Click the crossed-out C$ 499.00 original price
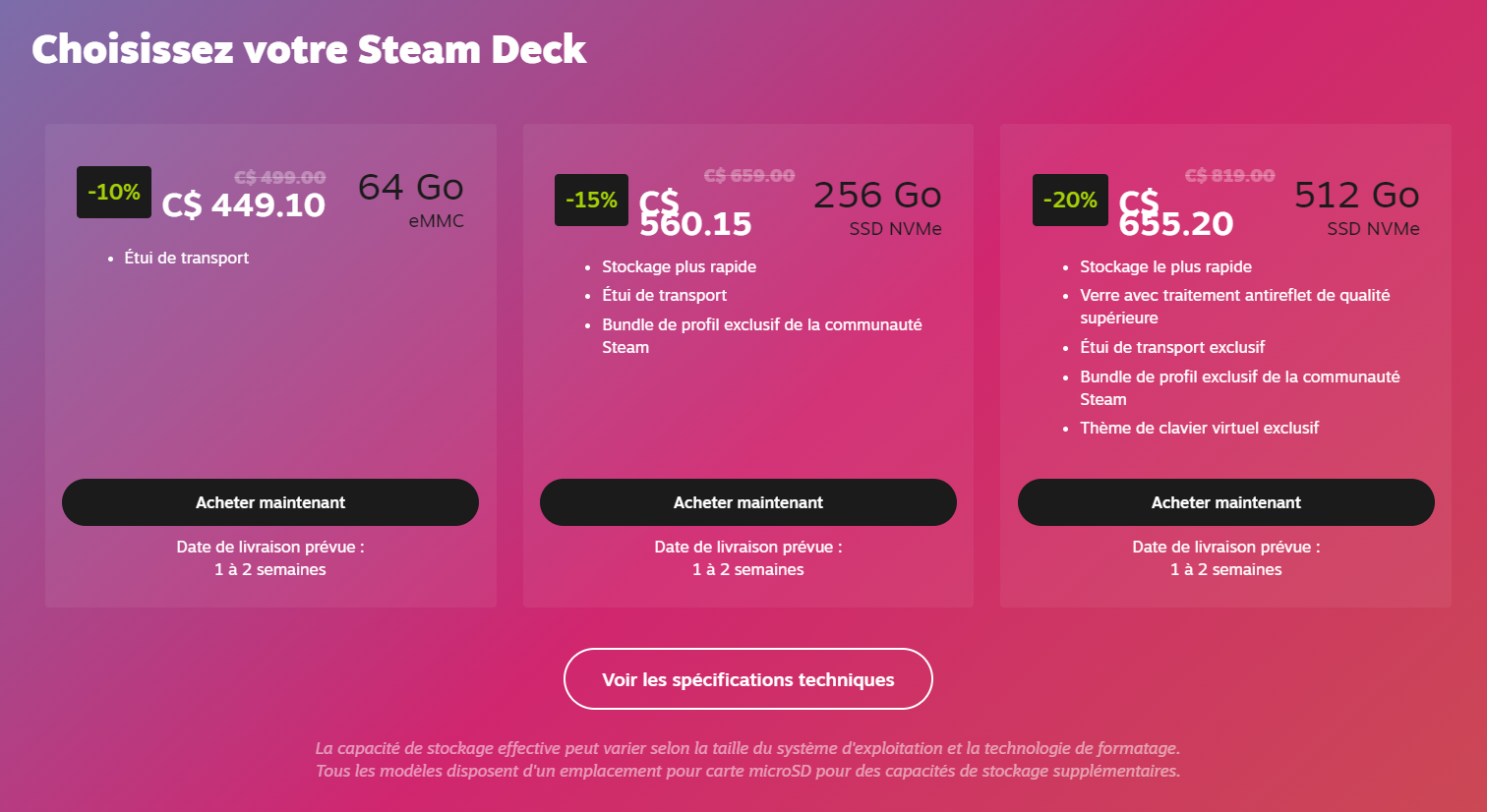This screenshot has height=812, width=1487. coord(279,178)
